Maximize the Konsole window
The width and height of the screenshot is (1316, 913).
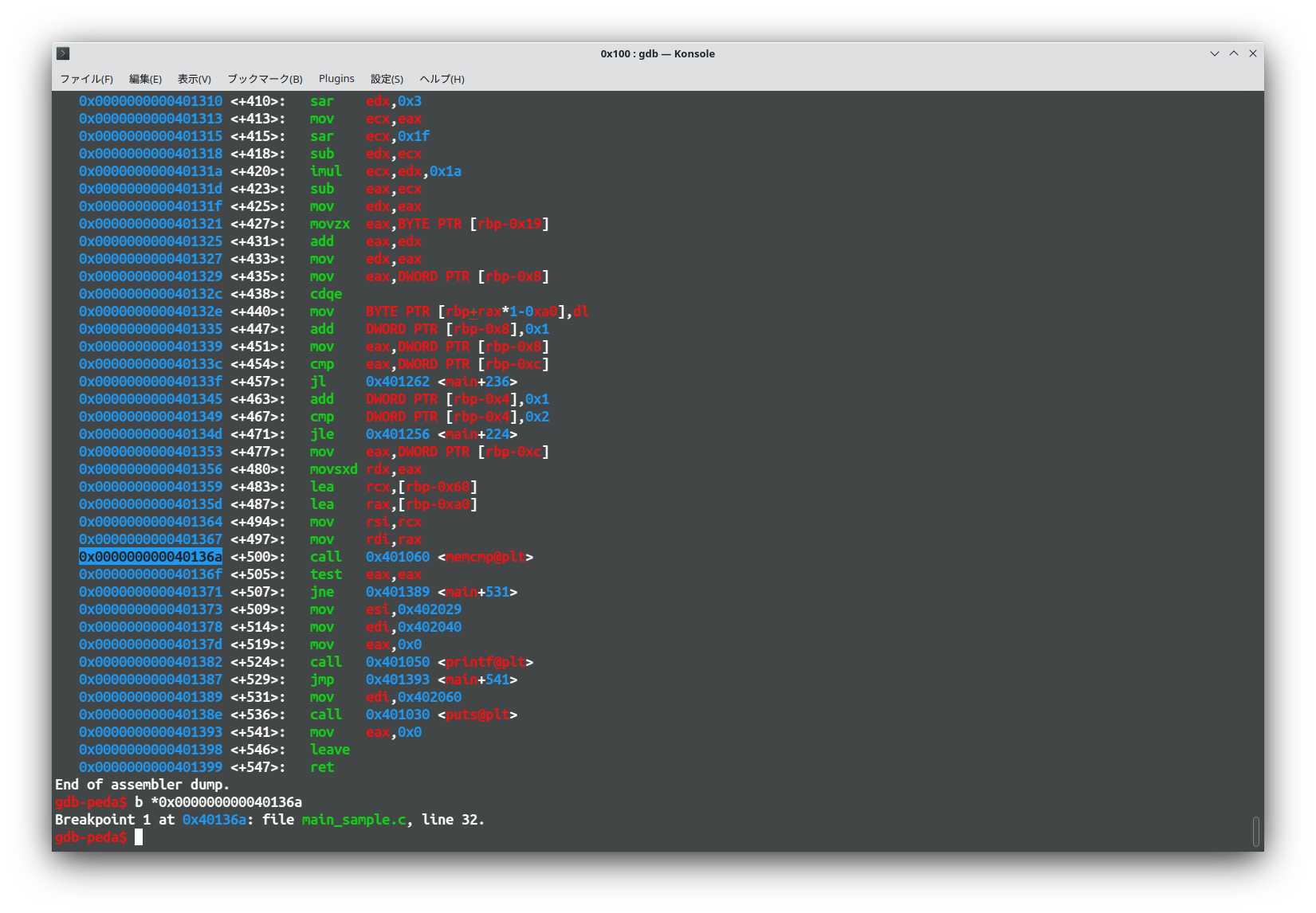(1233, 53)
